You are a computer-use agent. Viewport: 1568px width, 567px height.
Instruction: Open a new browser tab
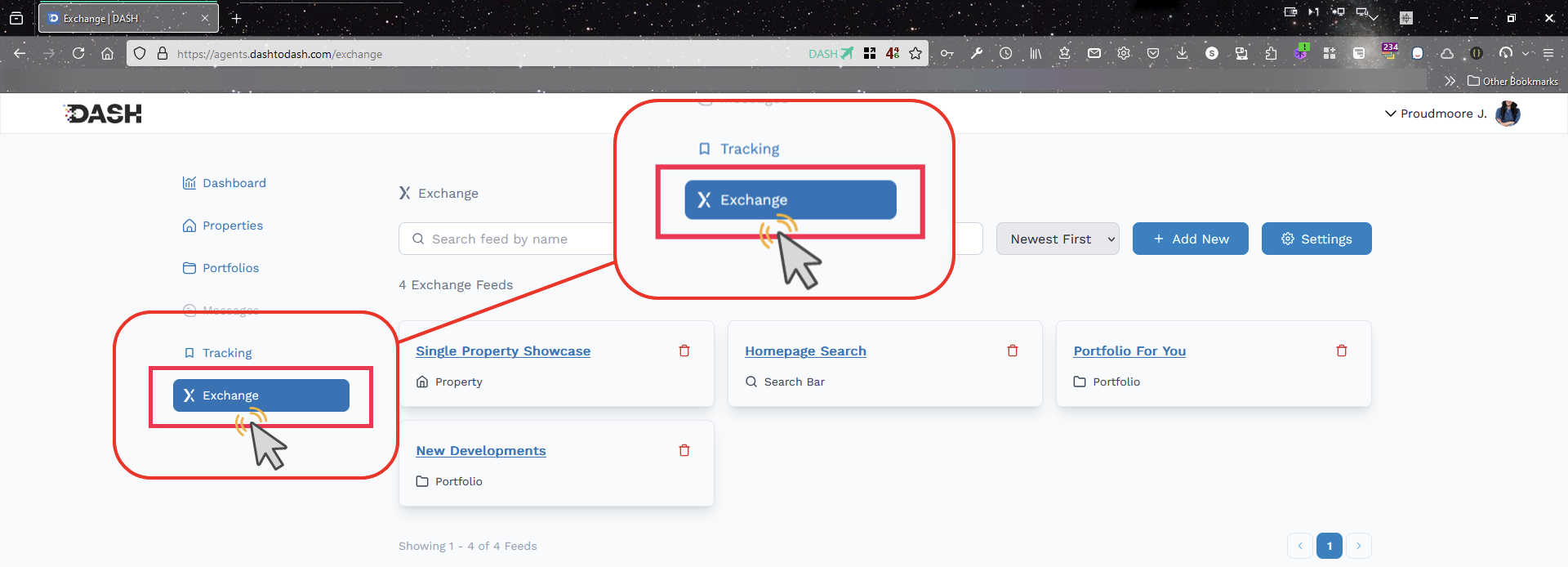(236, 18)
